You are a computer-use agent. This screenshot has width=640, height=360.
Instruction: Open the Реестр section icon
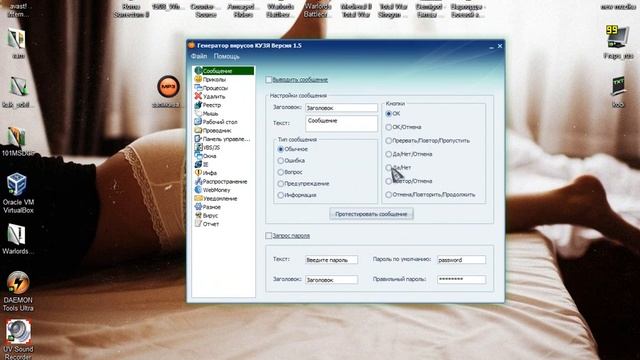coord(198,105)
